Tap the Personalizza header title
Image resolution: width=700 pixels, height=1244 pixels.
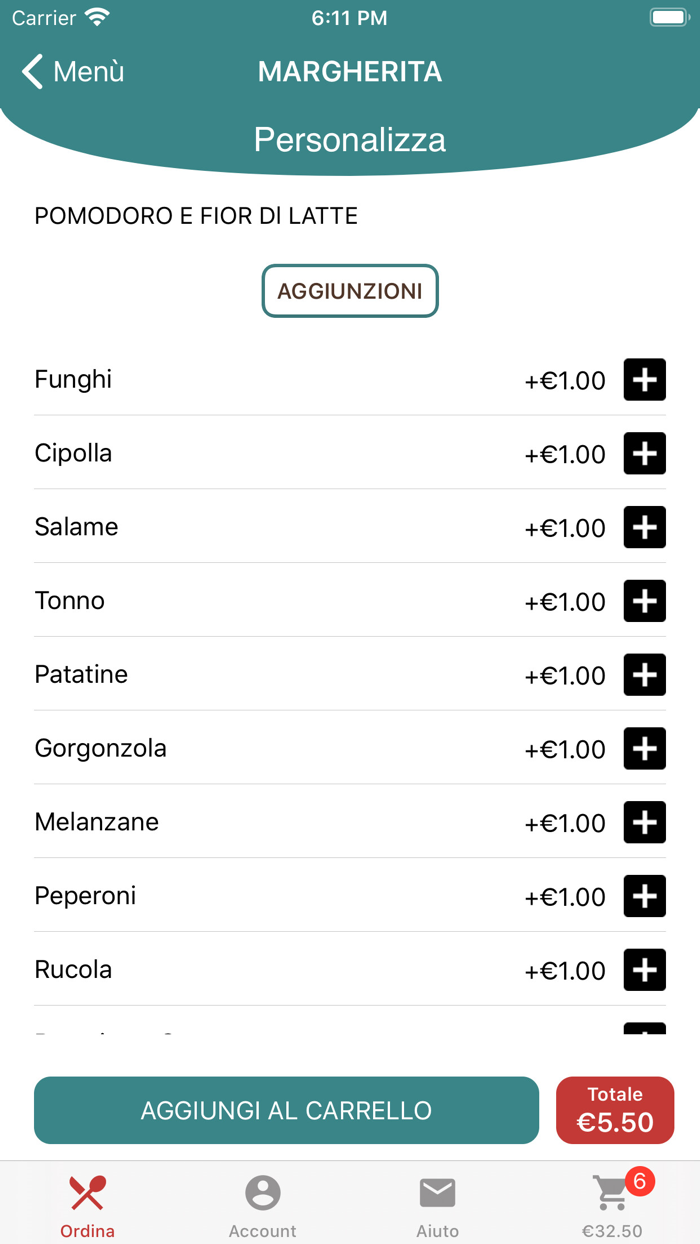[350, 139]
